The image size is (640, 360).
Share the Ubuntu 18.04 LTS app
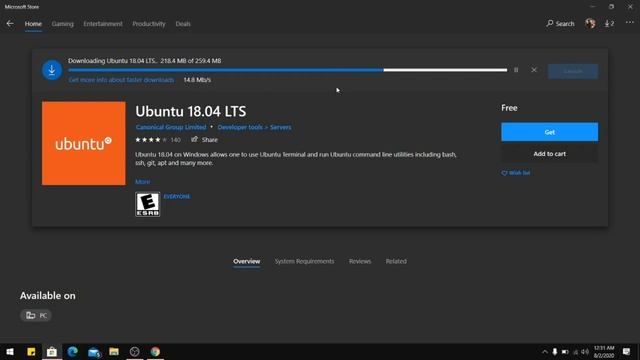[204, 140]
